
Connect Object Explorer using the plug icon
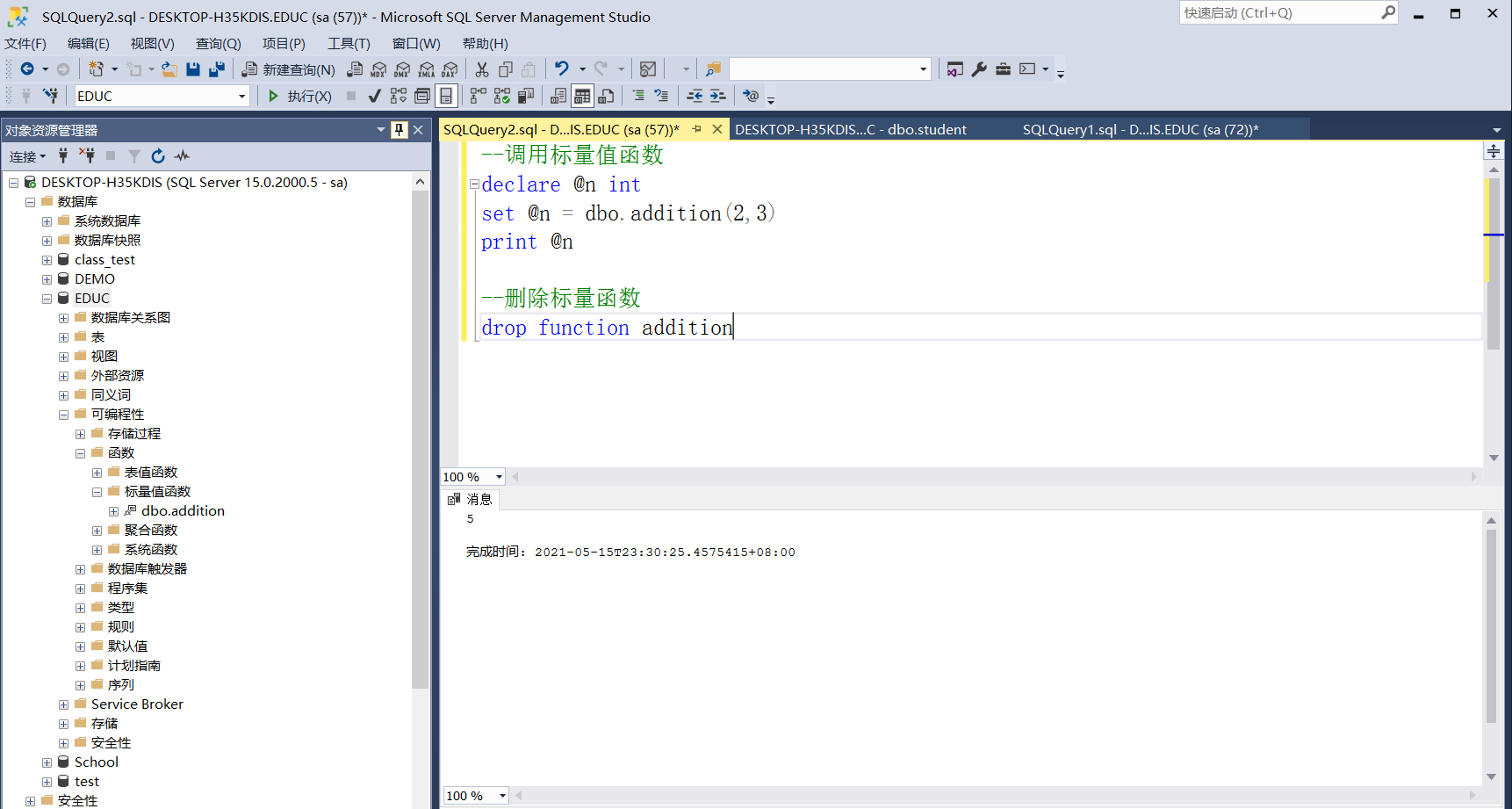point(63,155)
